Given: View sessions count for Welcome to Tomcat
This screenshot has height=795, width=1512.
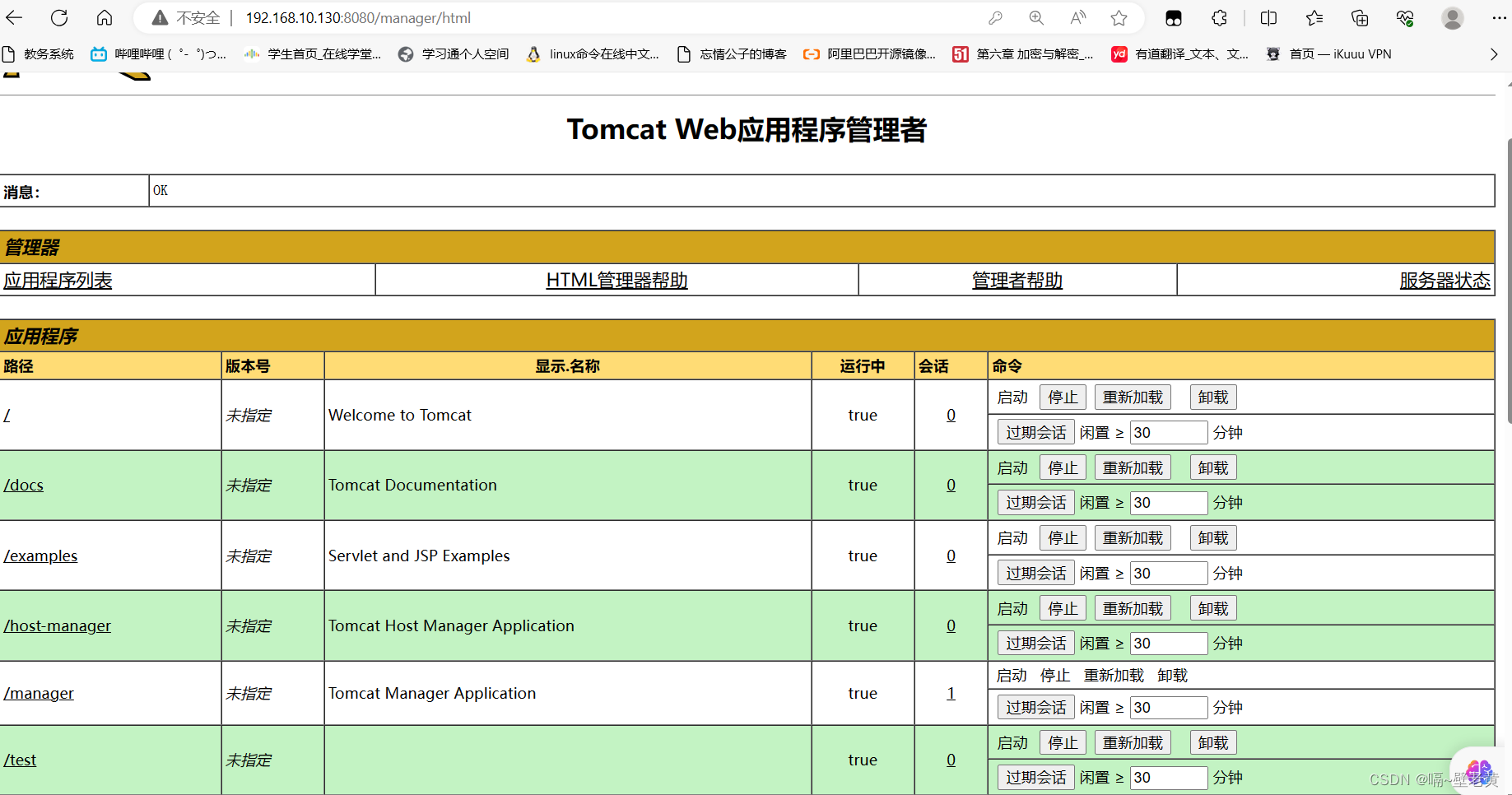Looking at the screenshot, I should coord(951,416).
